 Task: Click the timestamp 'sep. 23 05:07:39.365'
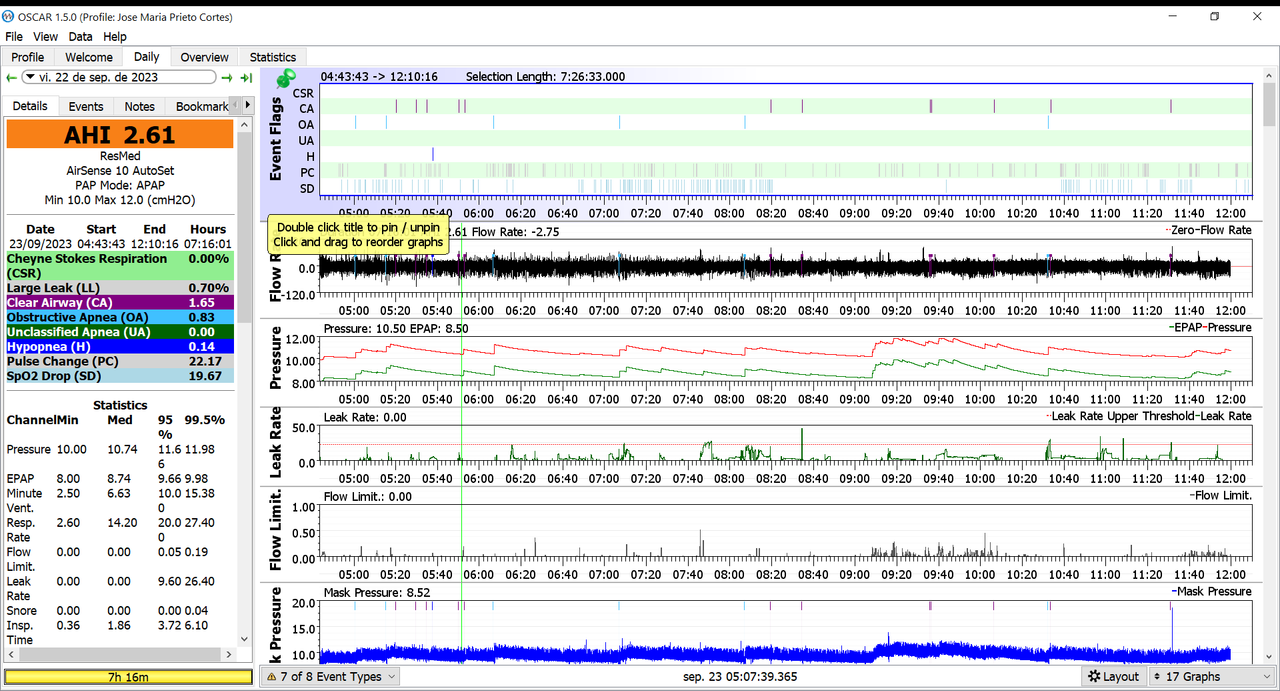pyautogui.click(x=740, y=677)
